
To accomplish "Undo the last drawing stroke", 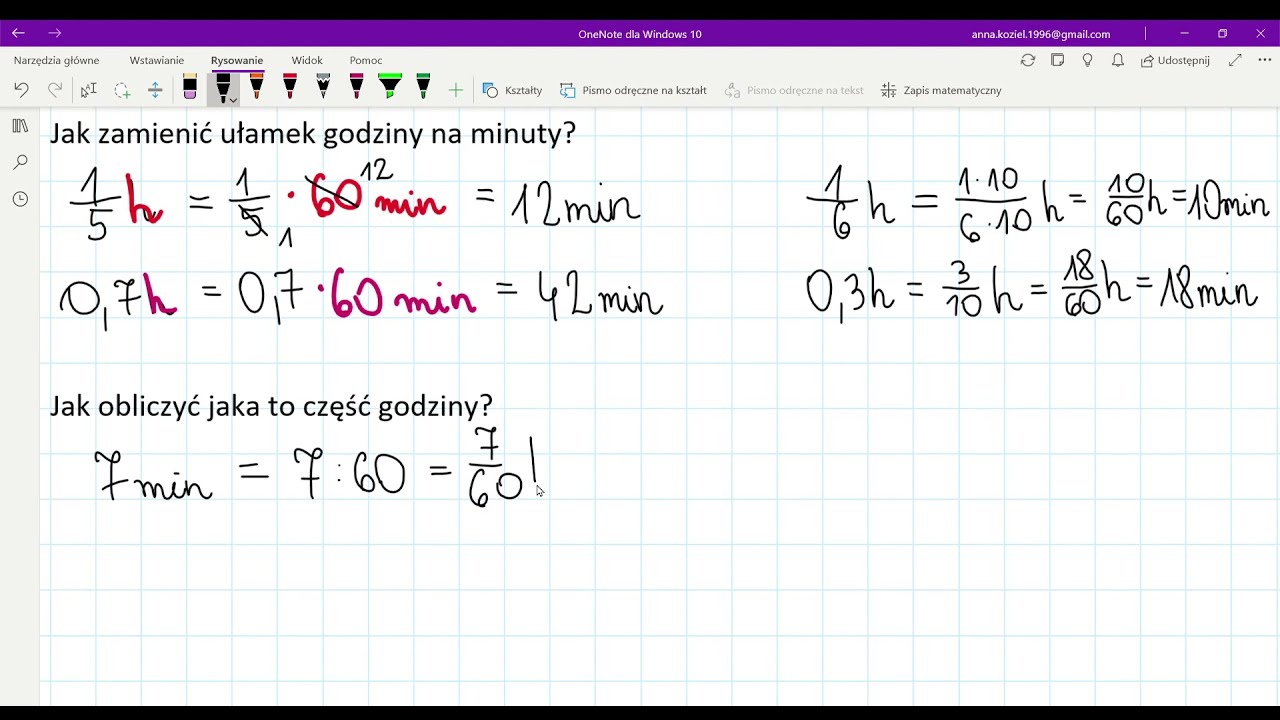I will pos(21,90).
